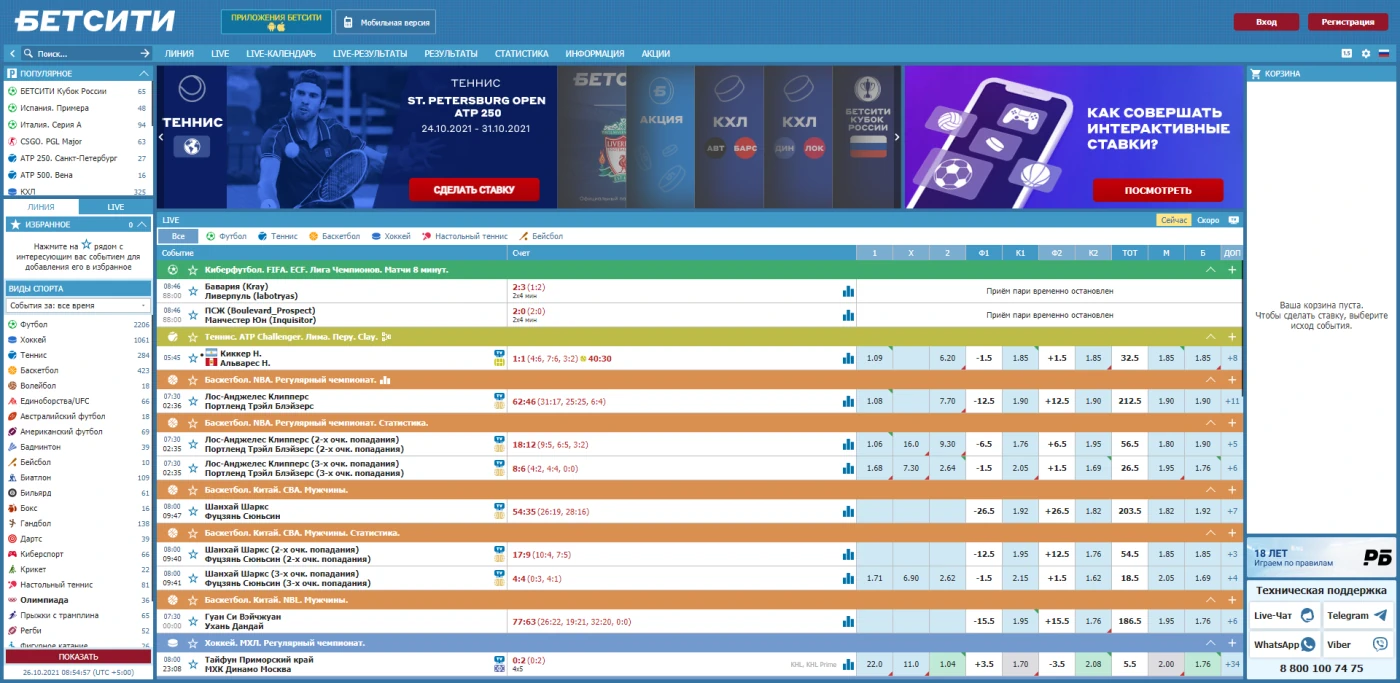Image resolution: width=1400 pixels, height=683 pixels.
Task: Click in the Поиск search field
Action: 84,54
